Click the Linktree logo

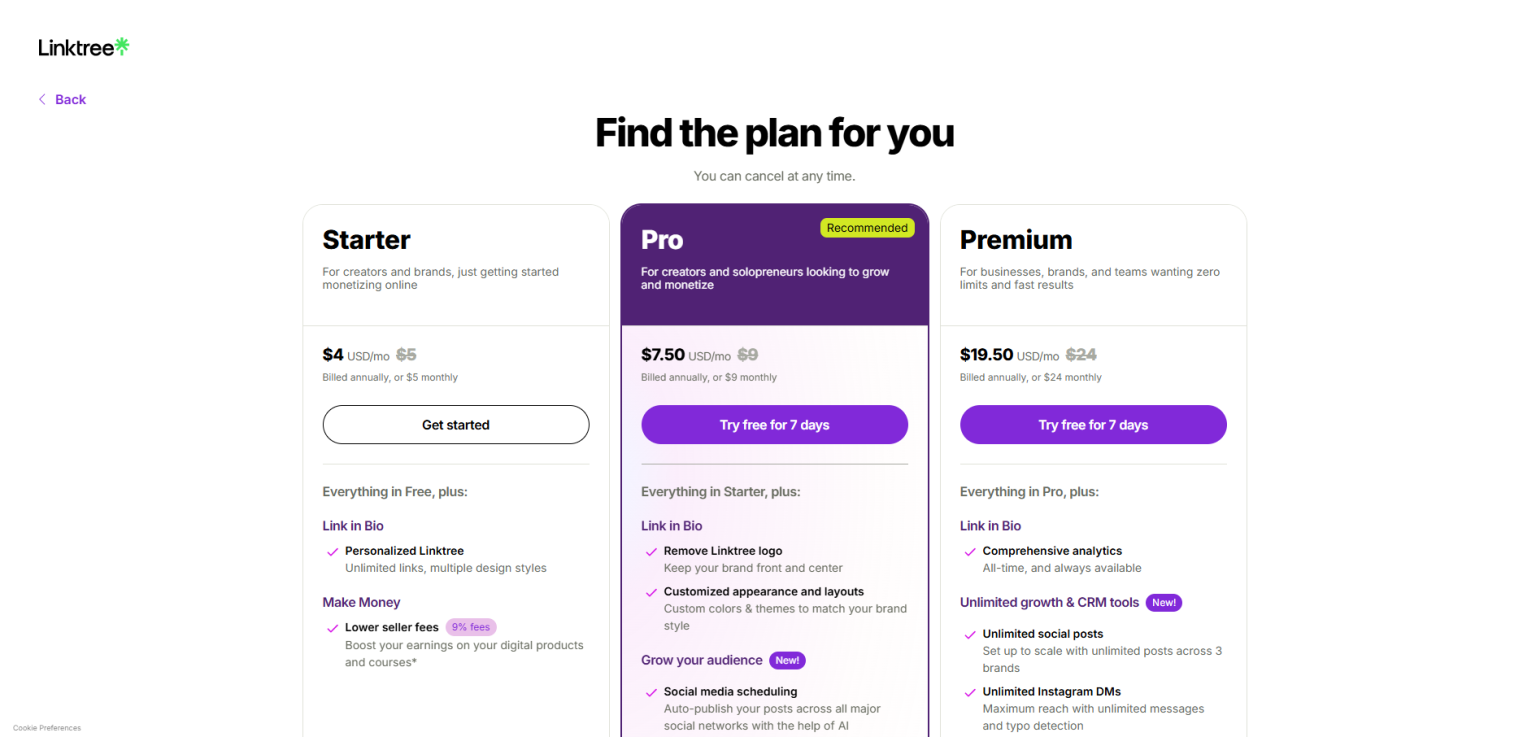click(x=84, y=47)
